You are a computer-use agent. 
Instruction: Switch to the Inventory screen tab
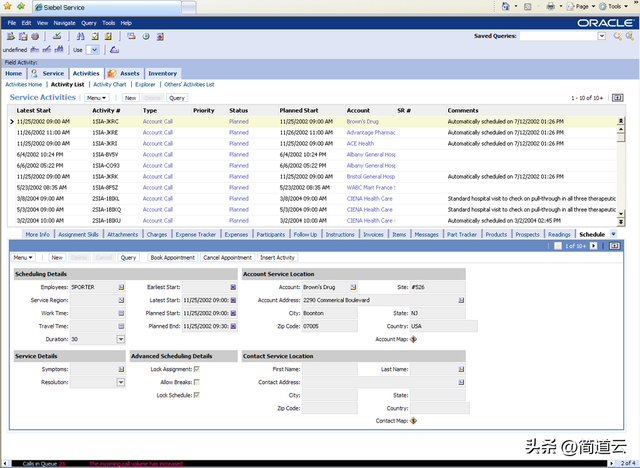[x=162, y=73]
